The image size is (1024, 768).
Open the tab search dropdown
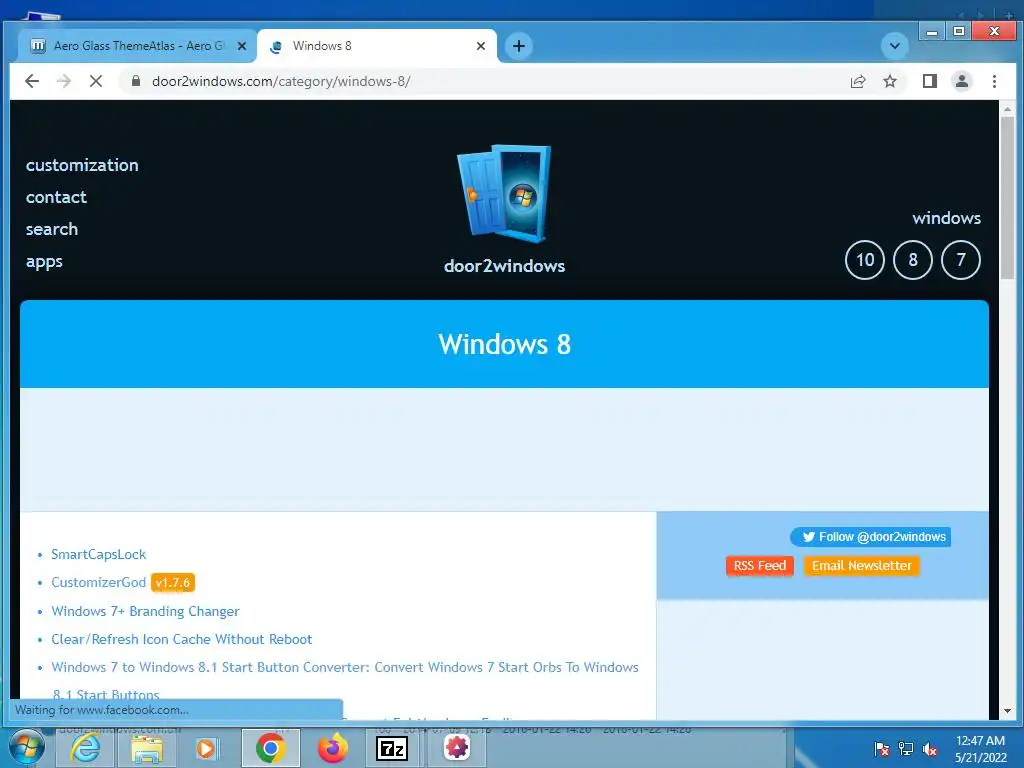pyautogui.click(x=894, y=46)
